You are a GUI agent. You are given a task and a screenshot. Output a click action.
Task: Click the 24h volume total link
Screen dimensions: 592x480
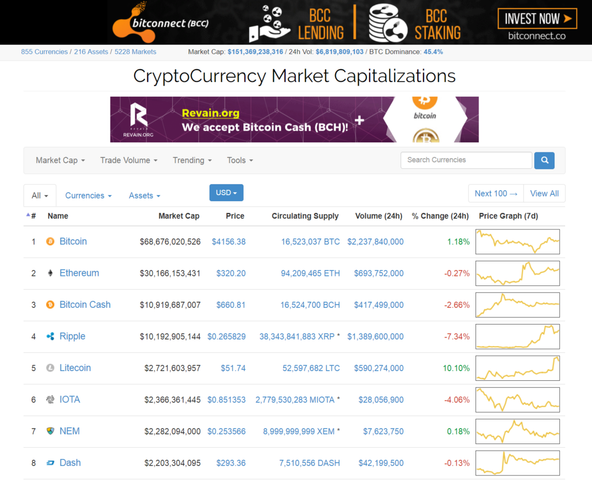339,52
